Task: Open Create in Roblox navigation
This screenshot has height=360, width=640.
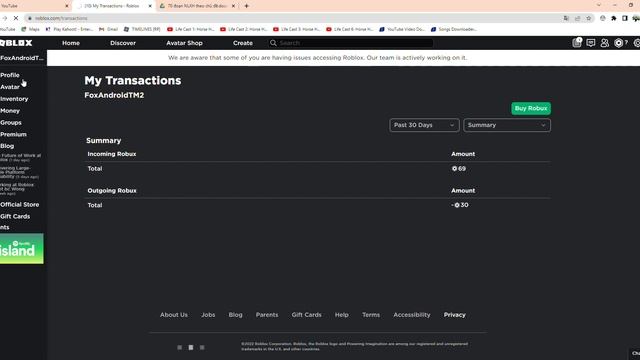Action: tap(243, 43)
